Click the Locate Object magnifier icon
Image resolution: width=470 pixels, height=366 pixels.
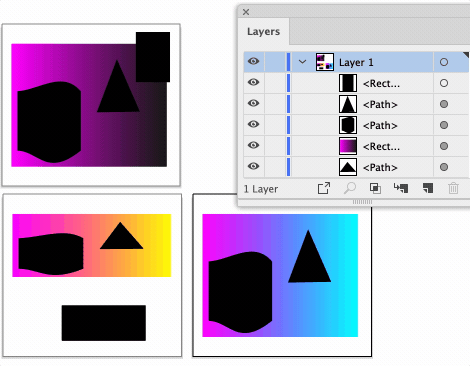click(x=350, y=188)
